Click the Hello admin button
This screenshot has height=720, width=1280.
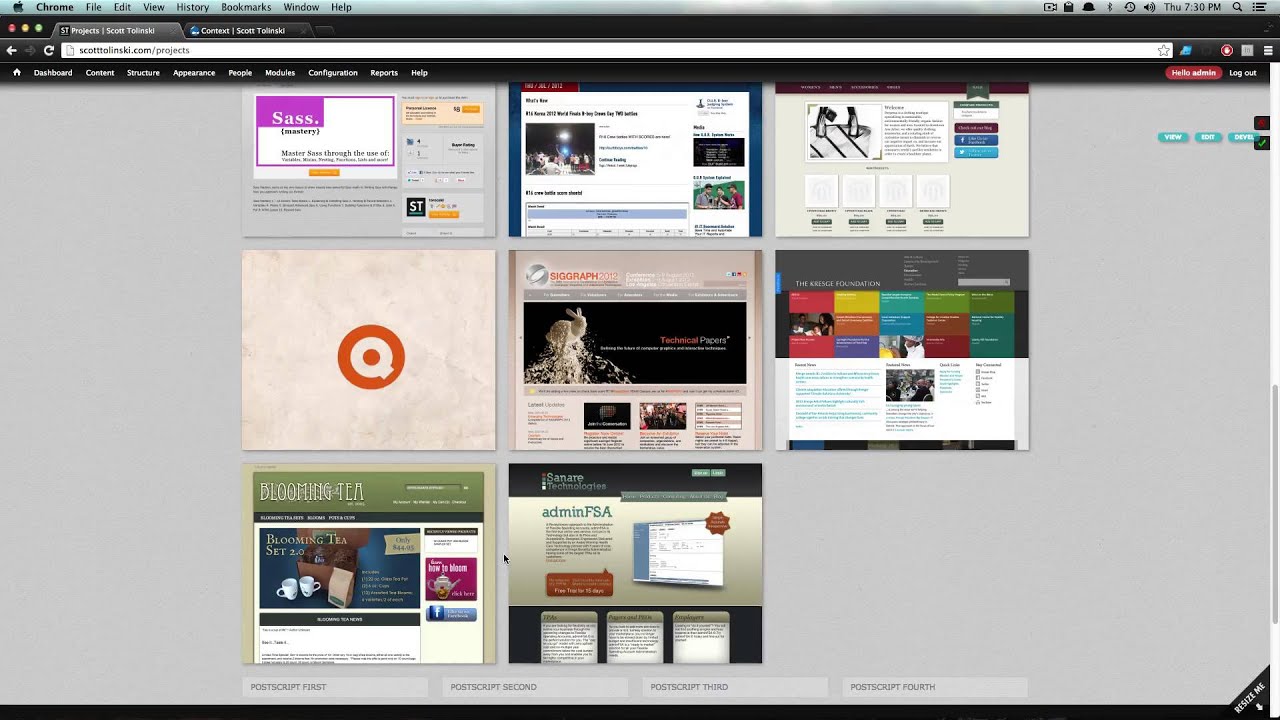pos(1194,73)
